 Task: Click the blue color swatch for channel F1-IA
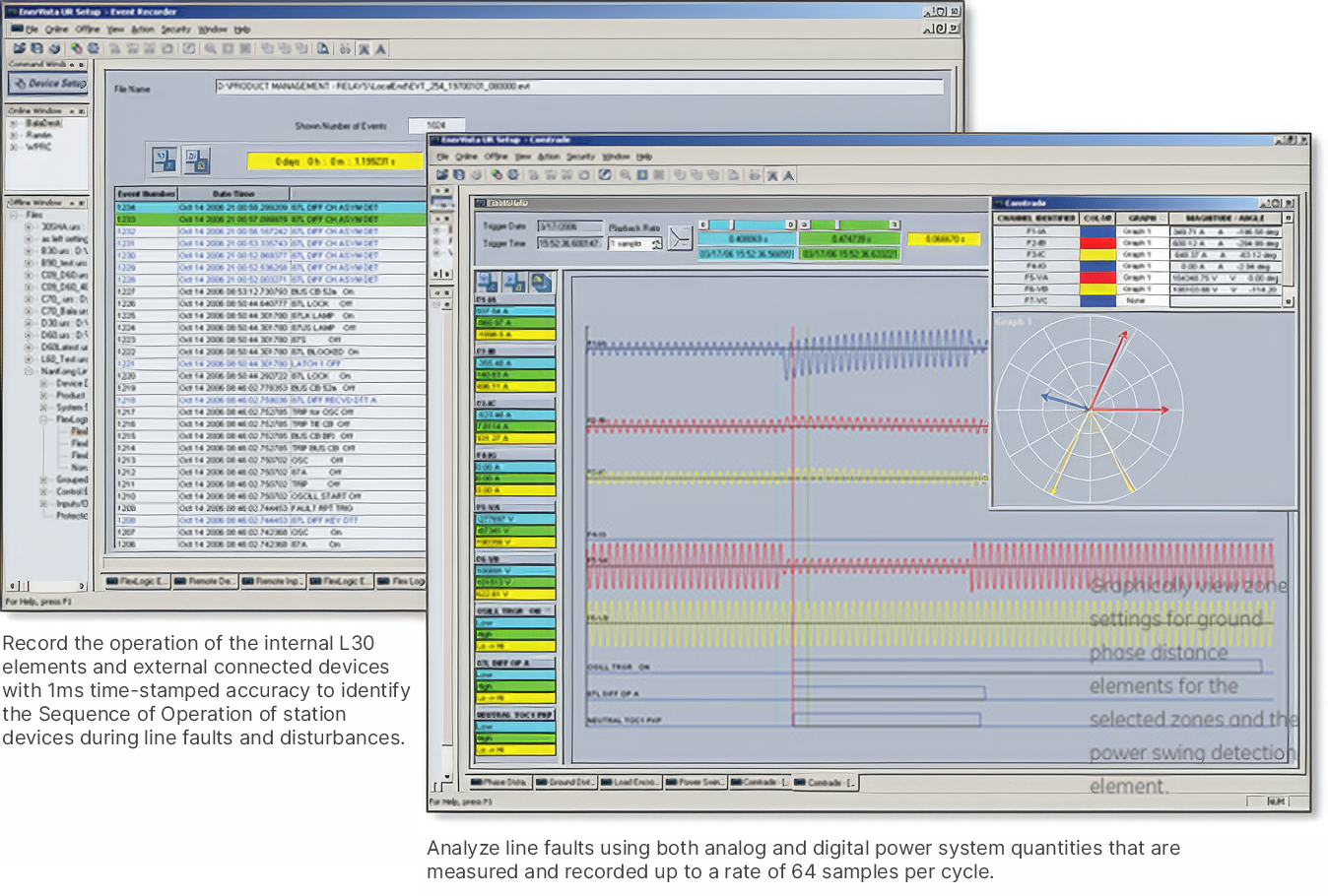tap(1097, 231)
